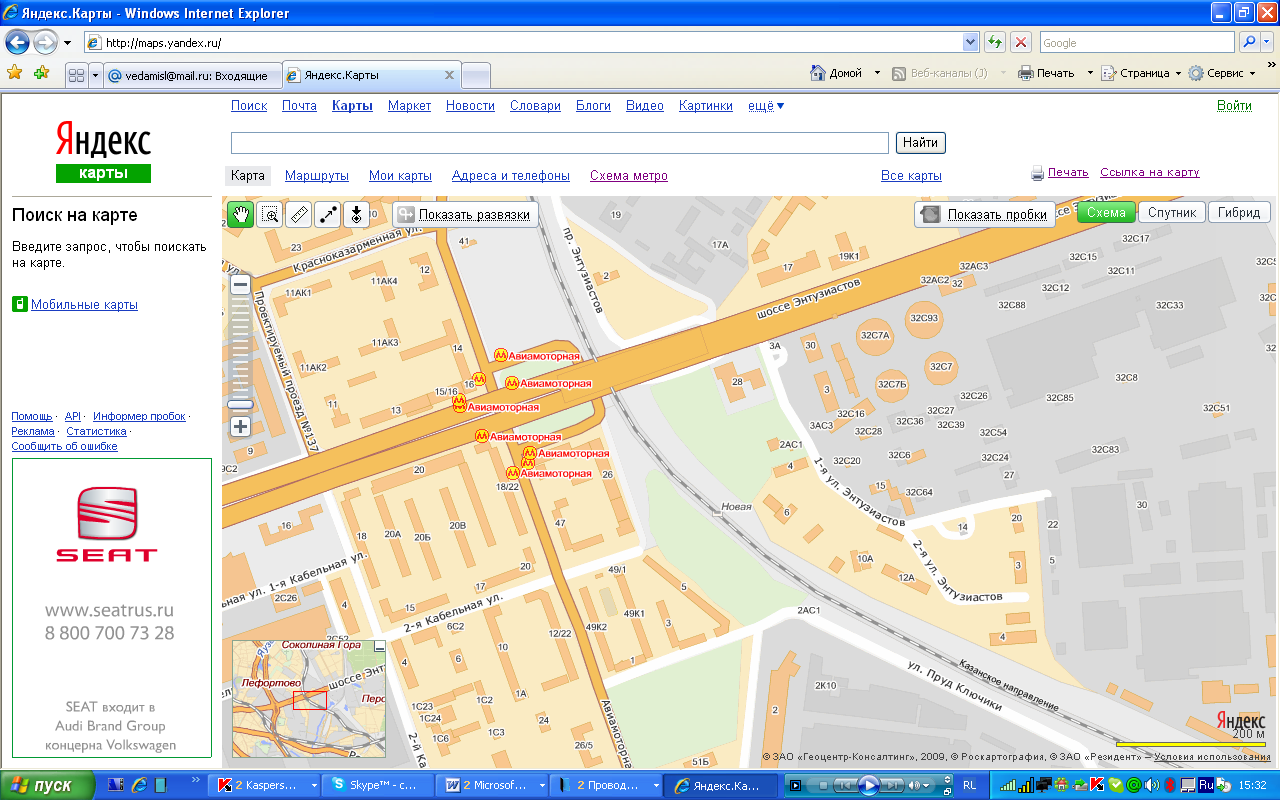
Task: Select the hand pan tool on map
Action: [x=240, y=214]
